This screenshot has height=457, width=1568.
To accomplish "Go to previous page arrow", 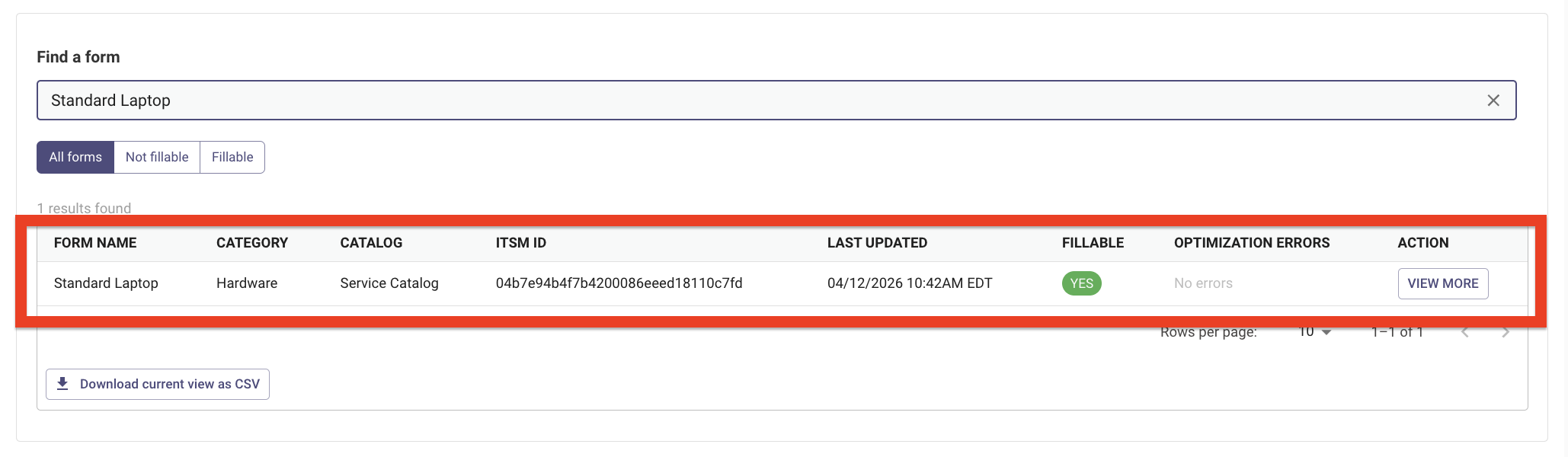I will click(1465, 332).
